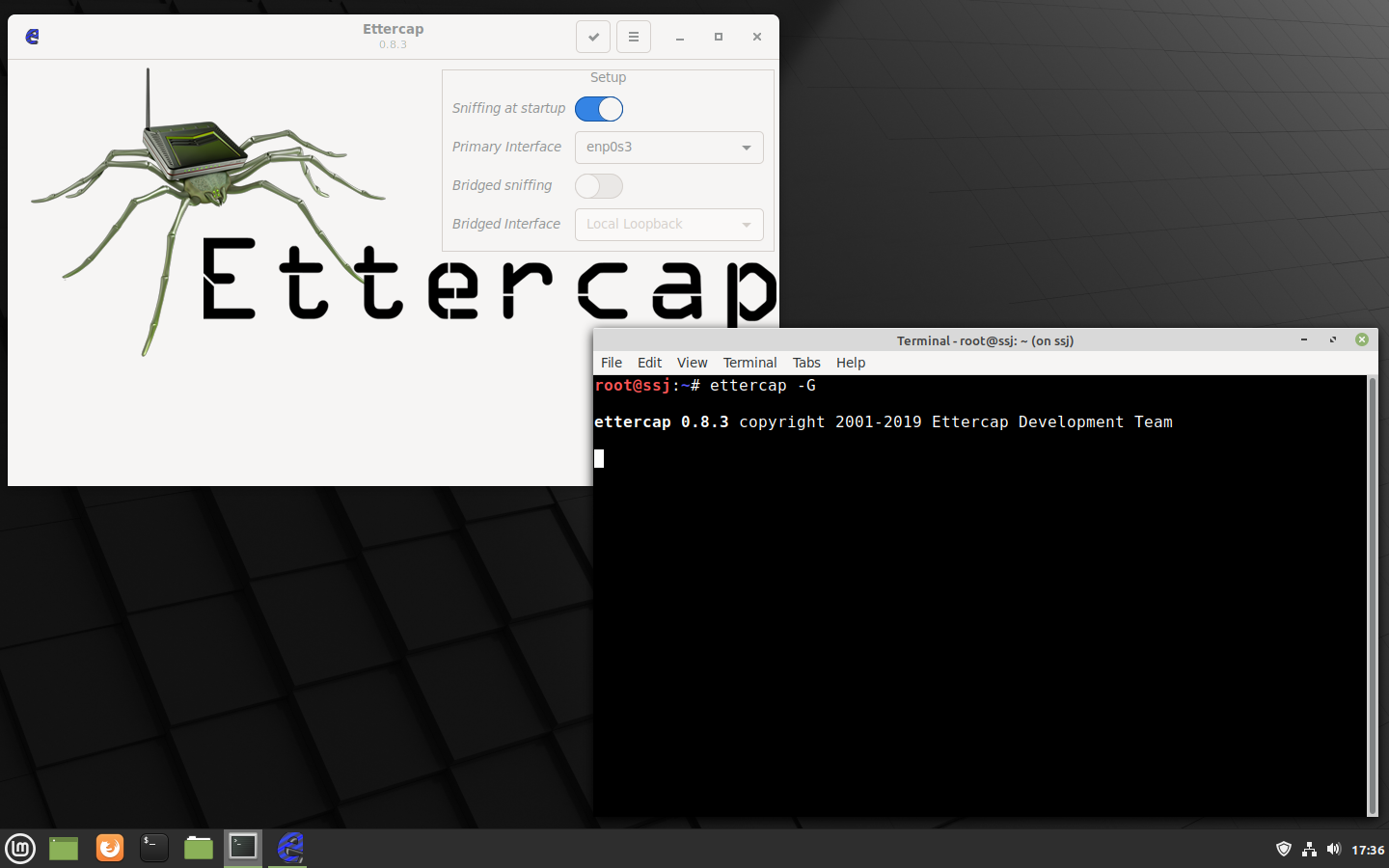Click the 17:36 clock display
1389x868 pixels.
click(x=1368, y=850)
